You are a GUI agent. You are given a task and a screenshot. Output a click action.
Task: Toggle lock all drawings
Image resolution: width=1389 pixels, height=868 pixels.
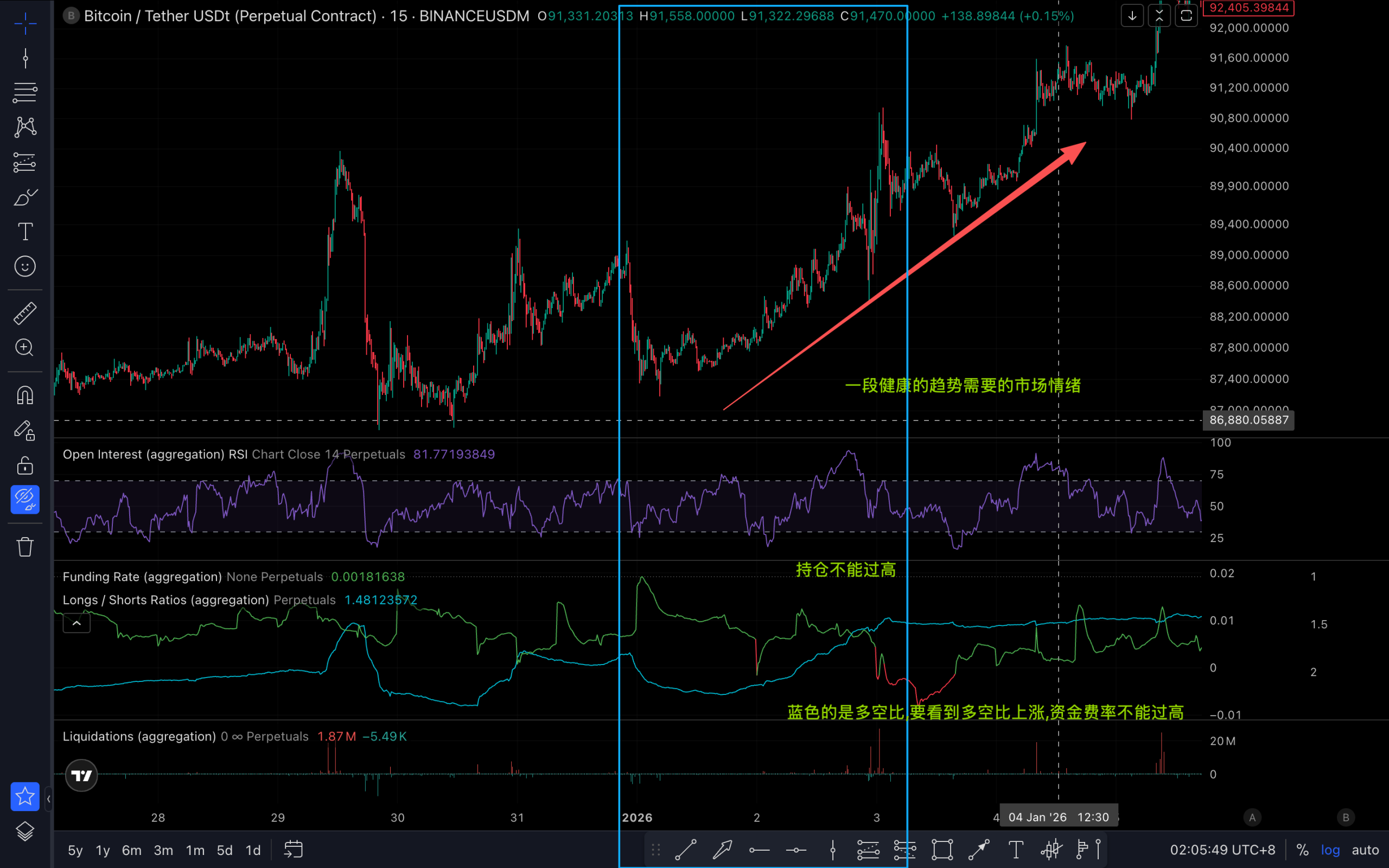point(26,465)
